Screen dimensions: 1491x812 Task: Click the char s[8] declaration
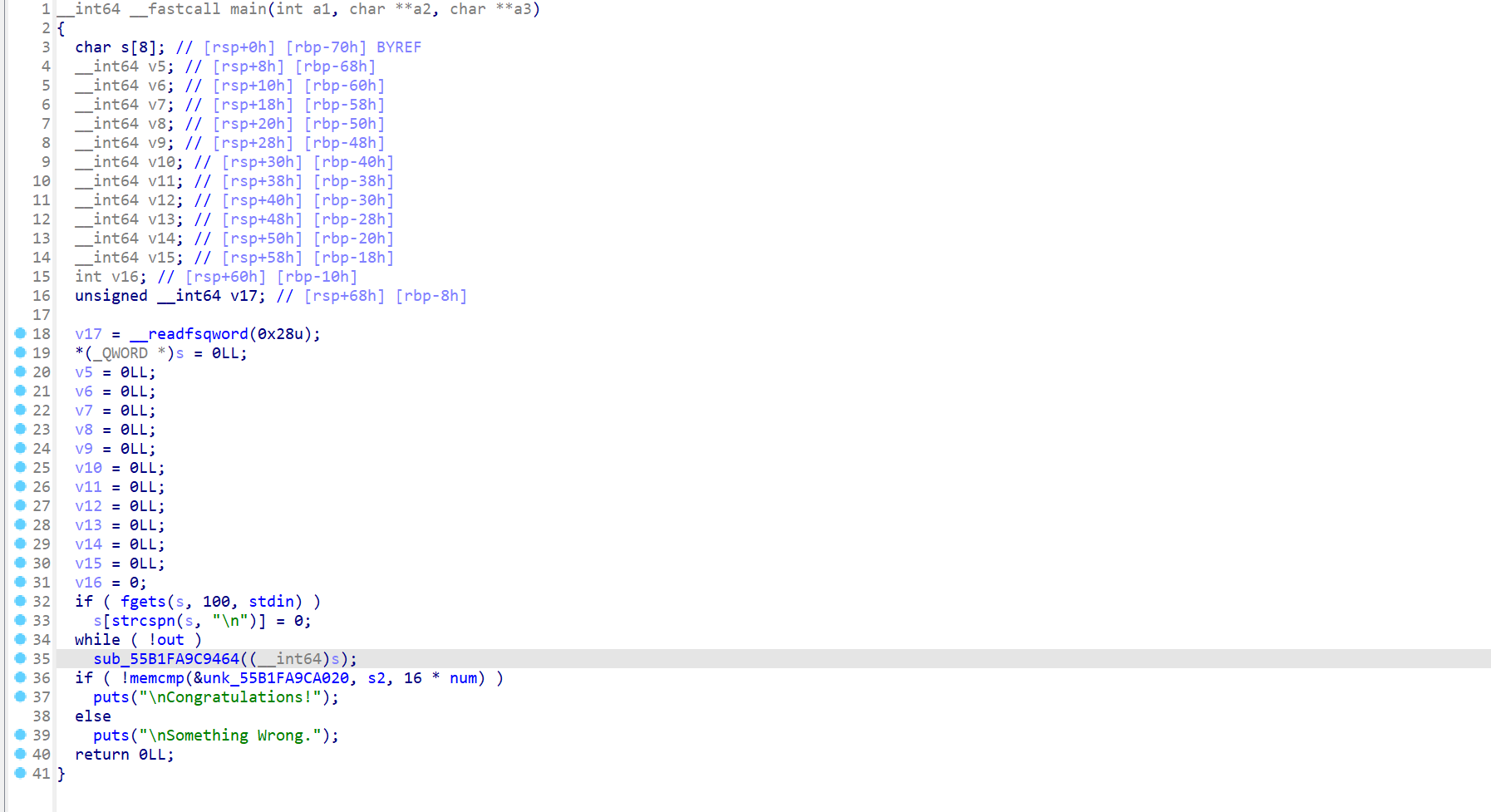point(120,47)
